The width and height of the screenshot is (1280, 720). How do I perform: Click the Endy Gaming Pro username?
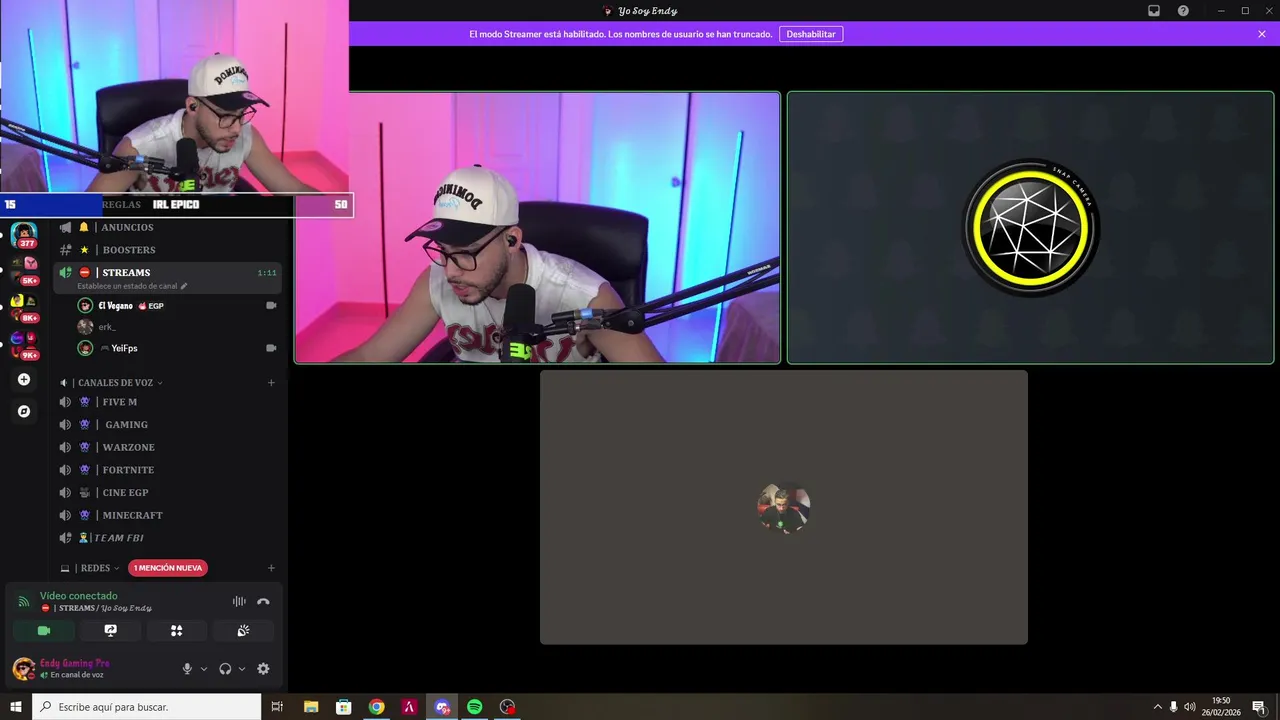click(75, 663)
